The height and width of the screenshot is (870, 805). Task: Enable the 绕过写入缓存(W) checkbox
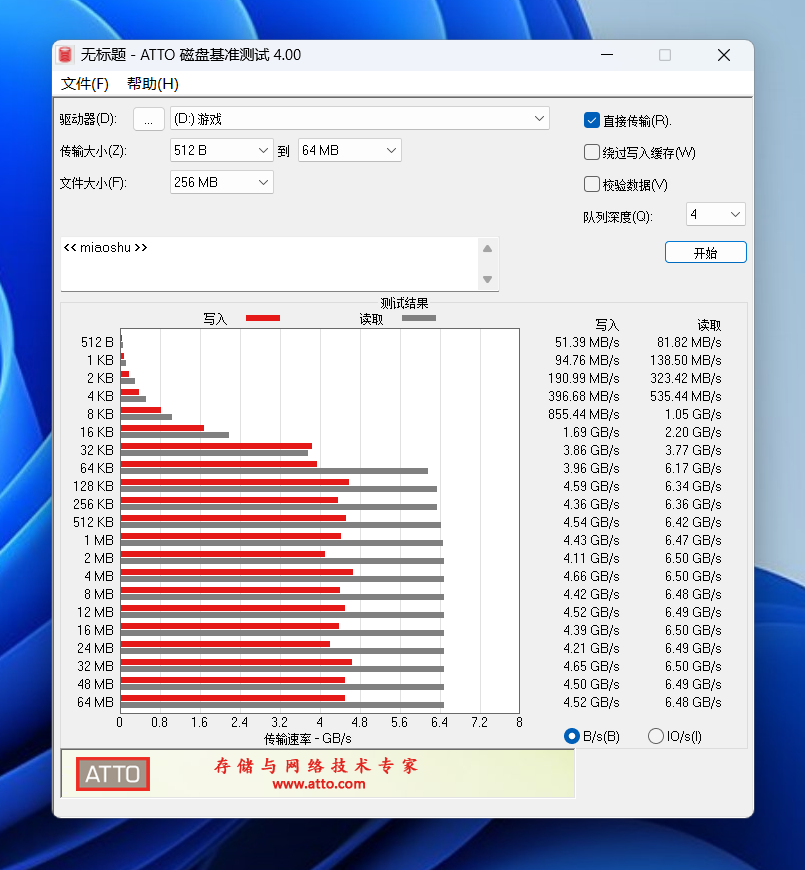pos(591,152)
